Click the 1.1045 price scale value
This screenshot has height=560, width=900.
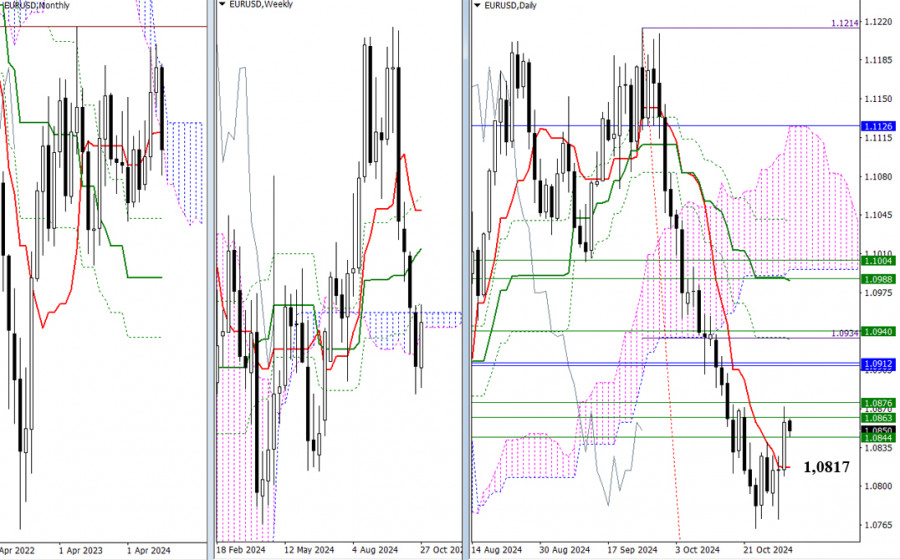[x=878, y=215]
